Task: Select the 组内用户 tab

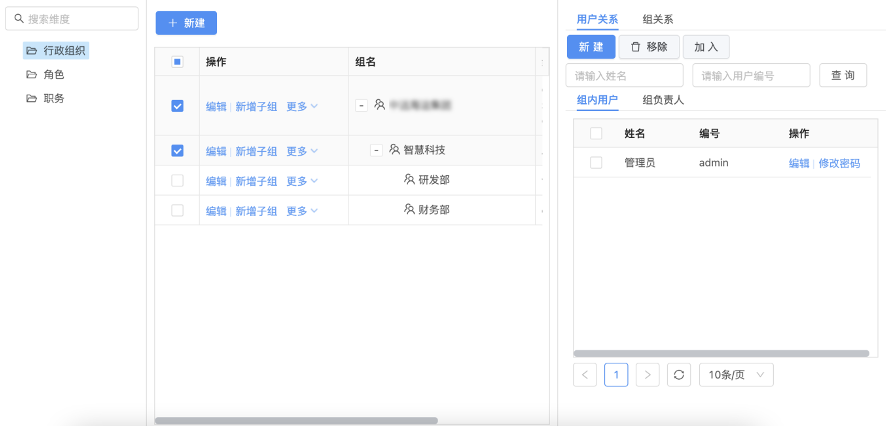Action: [x=597, y=100]
